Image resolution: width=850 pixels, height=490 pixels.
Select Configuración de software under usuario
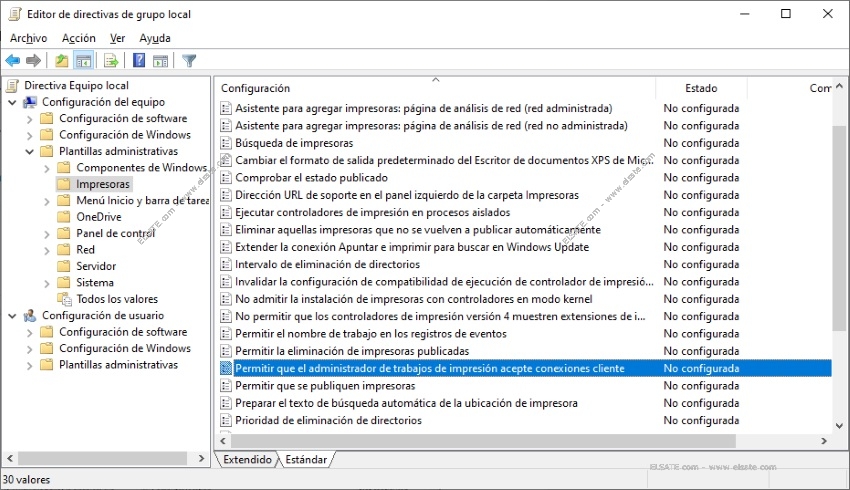point(123,332)
